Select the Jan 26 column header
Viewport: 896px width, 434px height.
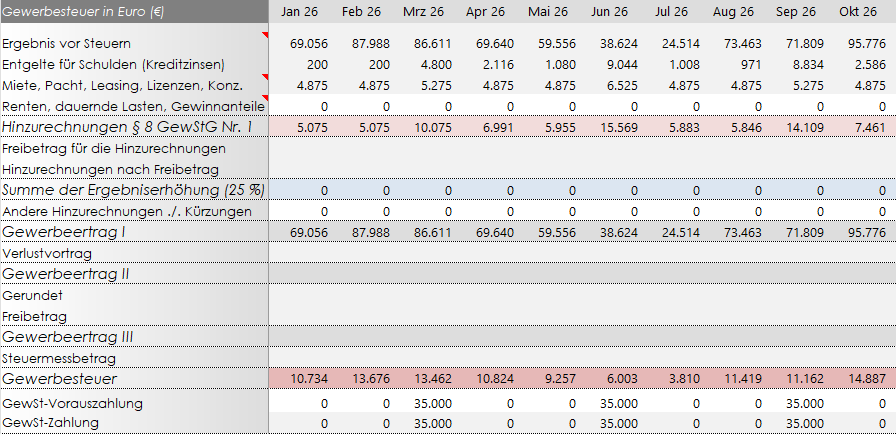pyautogui.click(x=298, y=11)
